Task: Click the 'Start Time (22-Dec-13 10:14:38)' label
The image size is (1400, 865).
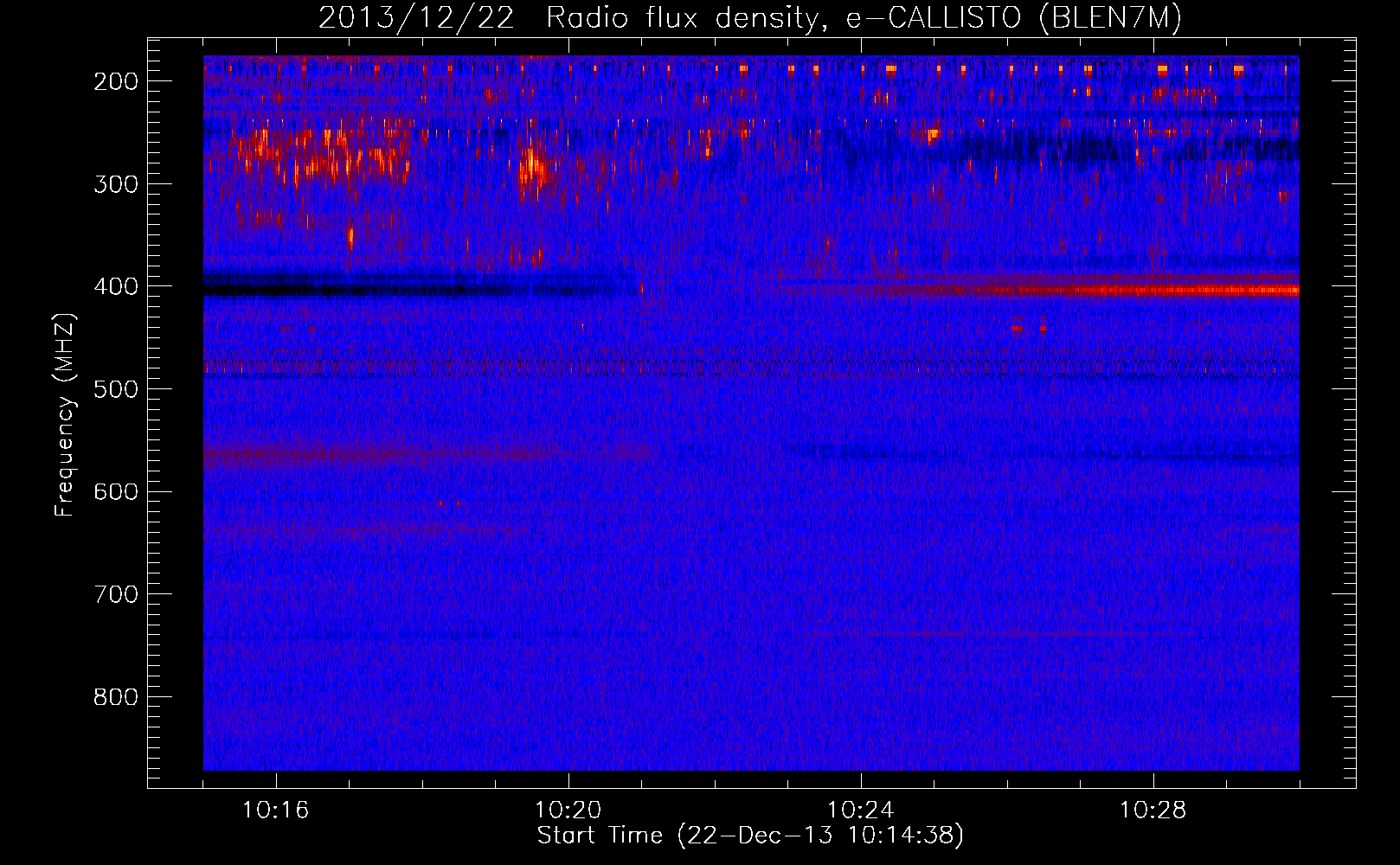Action: point(750,836)
